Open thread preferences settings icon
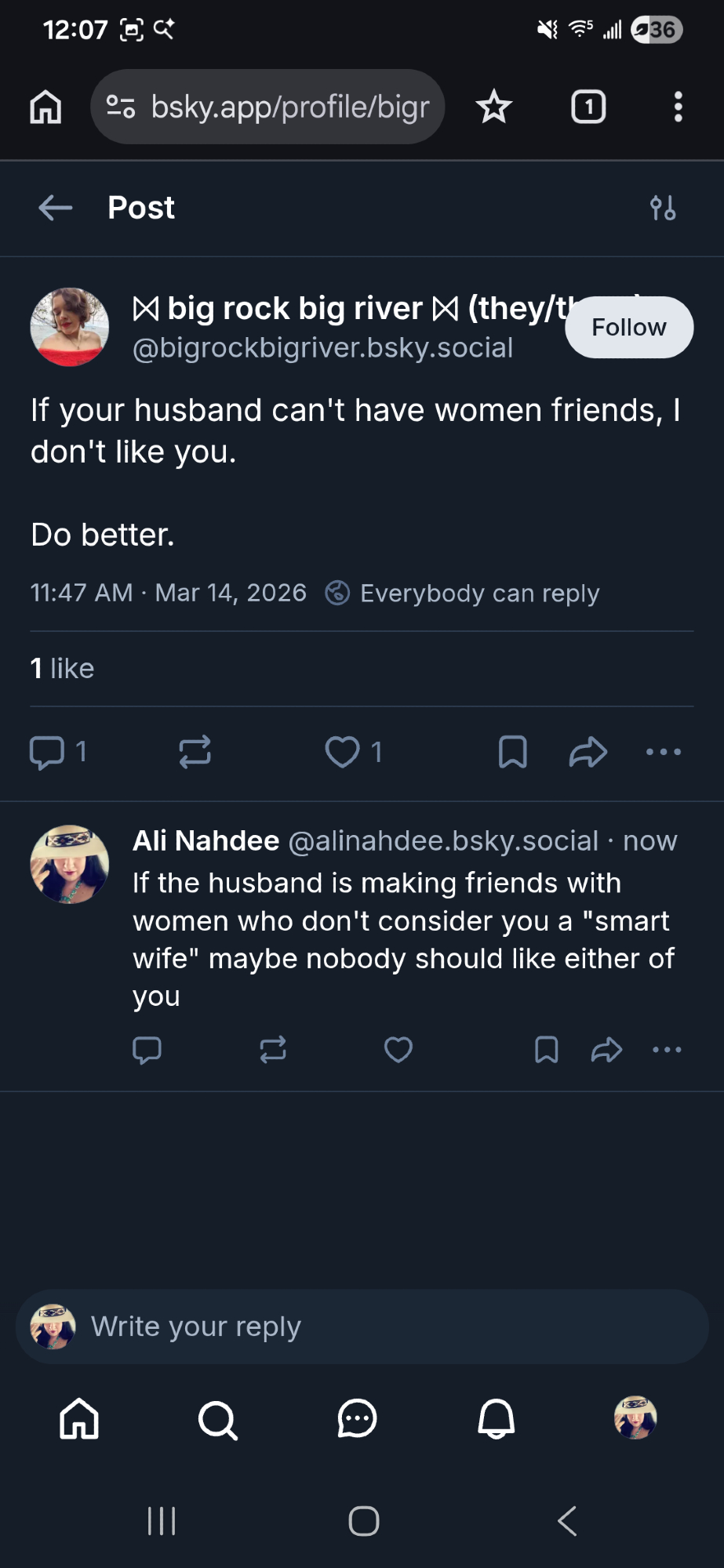This screenshot has height=1568, width=724. [x=663, y=208]
